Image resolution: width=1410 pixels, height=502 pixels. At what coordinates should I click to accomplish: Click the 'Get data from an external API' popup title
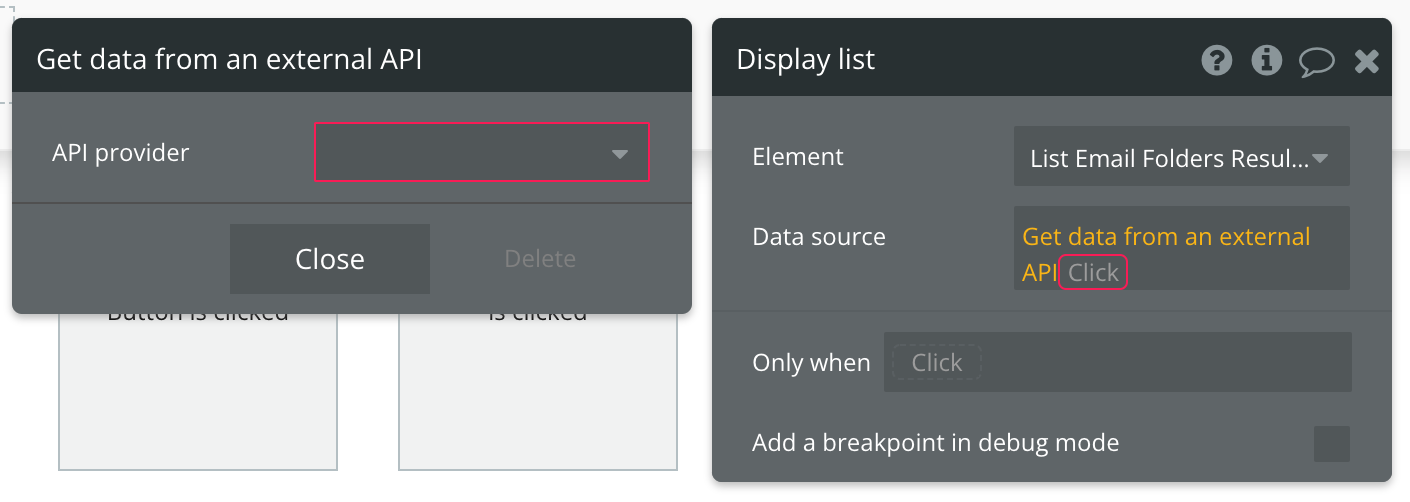click(x=229, y=60)
